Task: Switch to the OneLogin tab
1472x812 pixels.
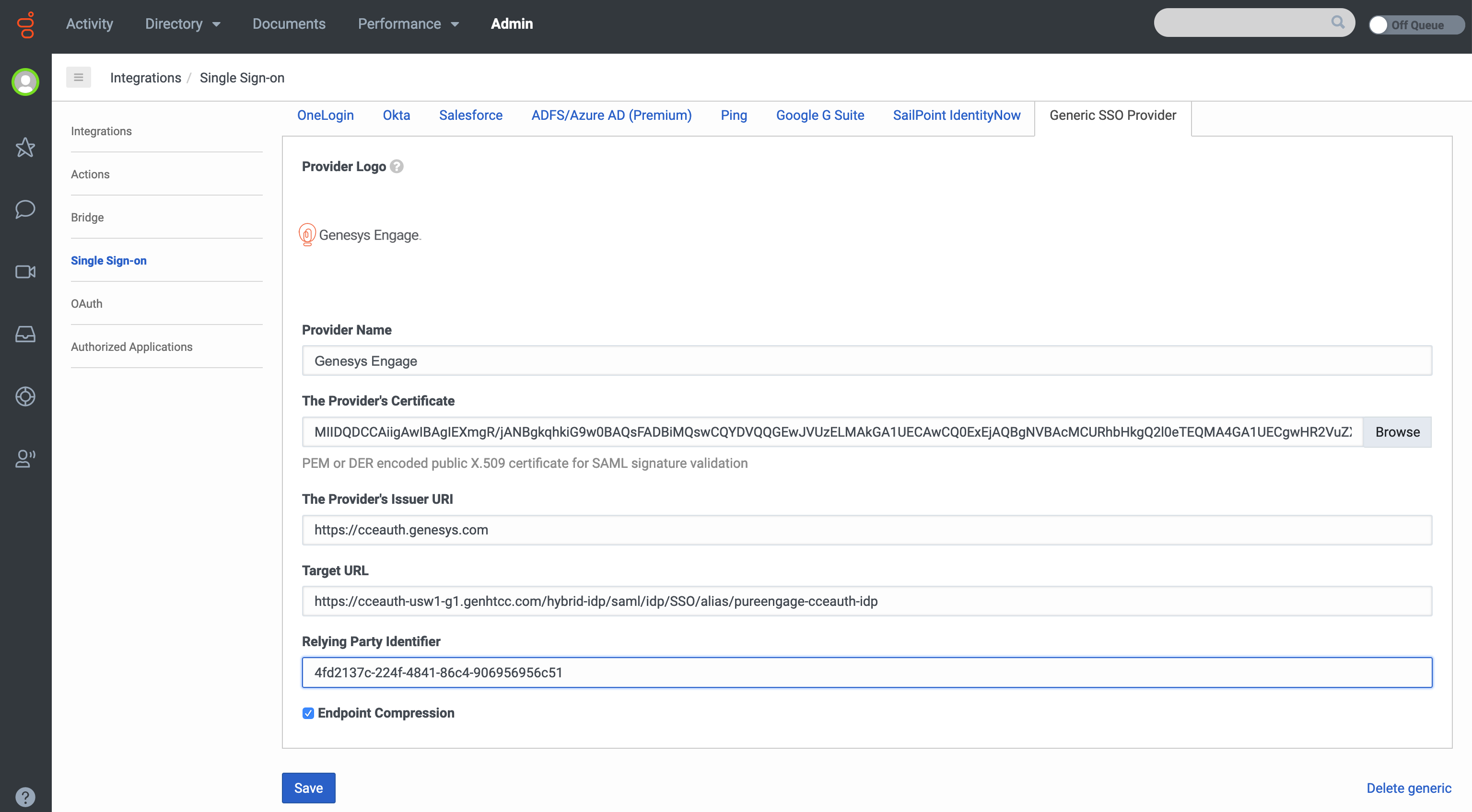Action: pyautogui.click(x=325, y=116)
